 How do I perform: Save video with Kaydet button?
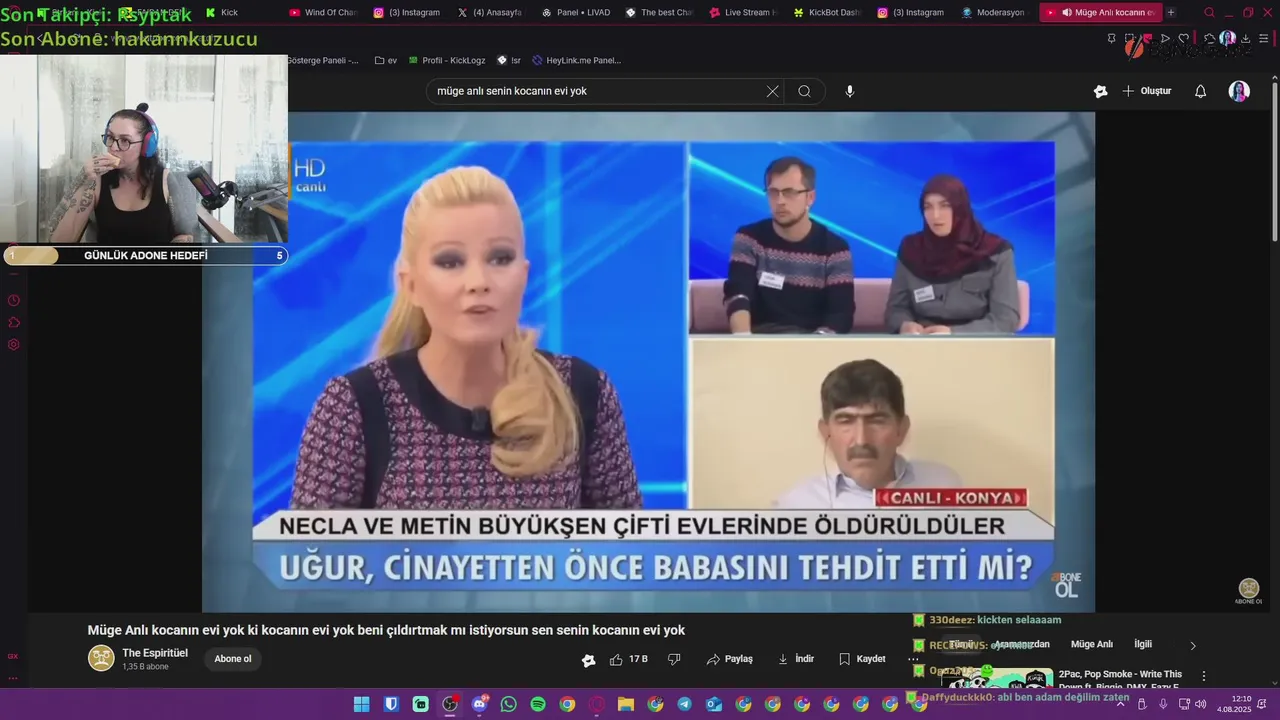[x=862, y=659]
